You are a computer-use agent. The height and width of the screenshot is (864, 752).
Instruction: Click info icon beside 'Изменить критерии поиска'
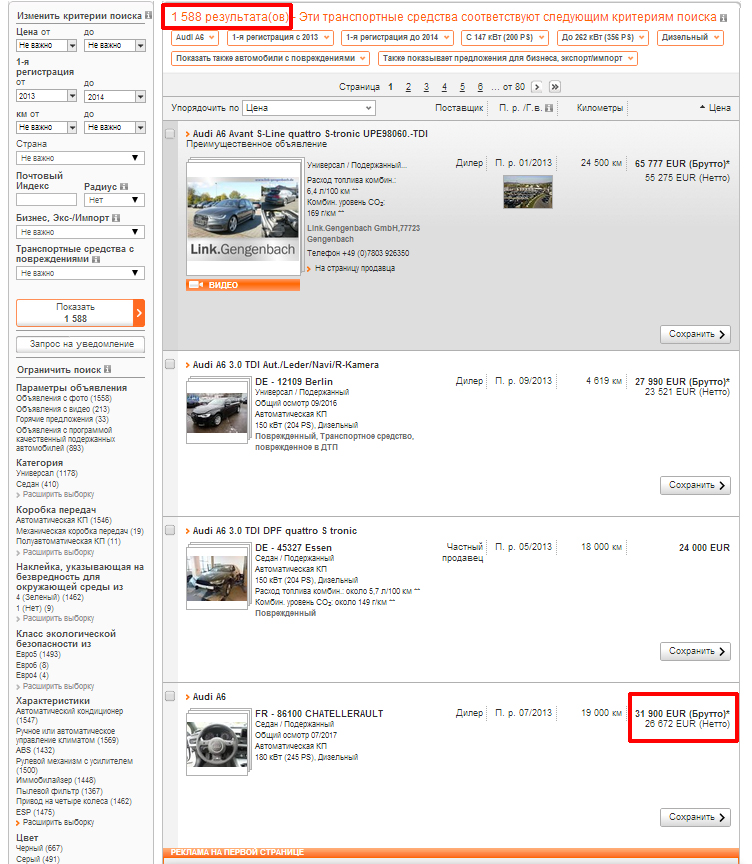tap(148, 15)
